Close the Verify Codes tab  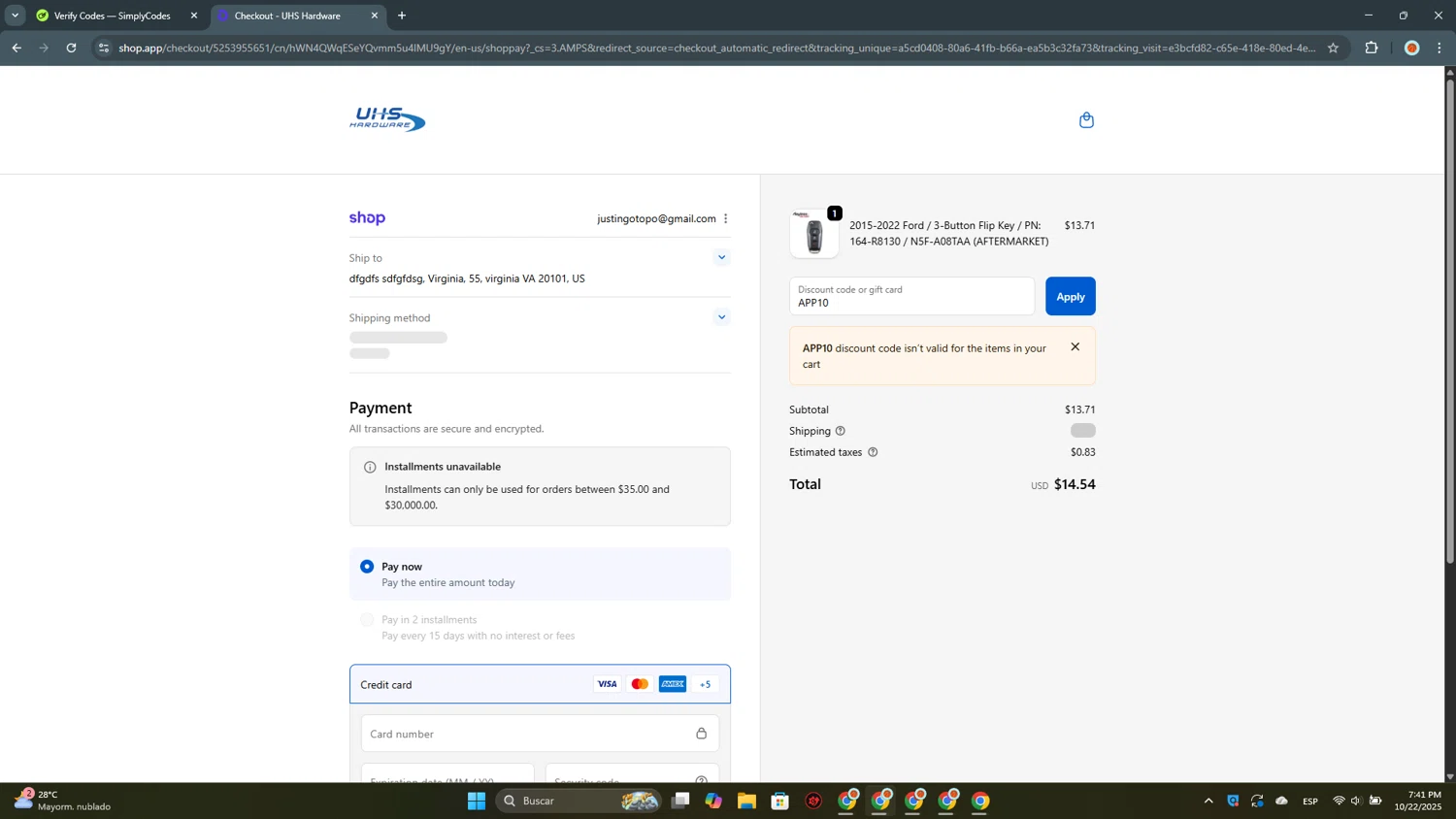pyautogui.click(x=194, y=16)
